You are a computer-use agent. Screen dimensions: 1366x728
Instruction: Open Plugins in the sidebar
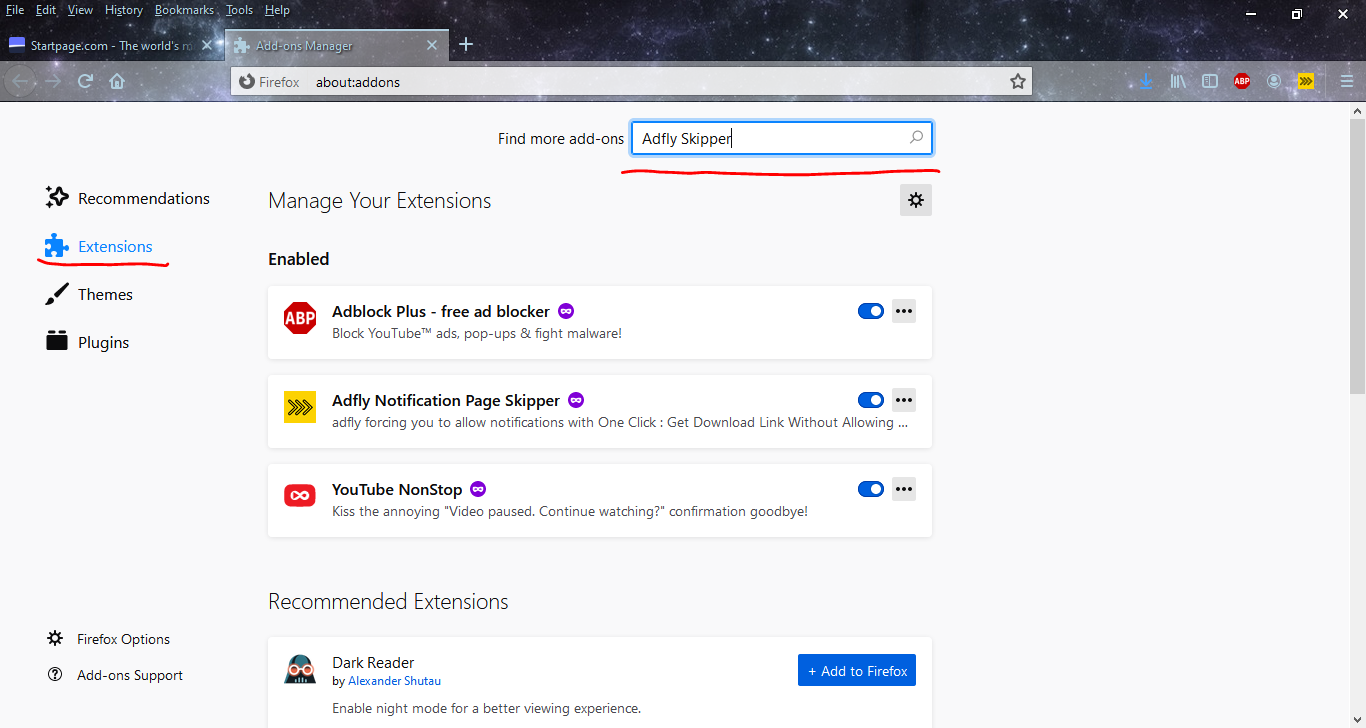coord(87,342)
